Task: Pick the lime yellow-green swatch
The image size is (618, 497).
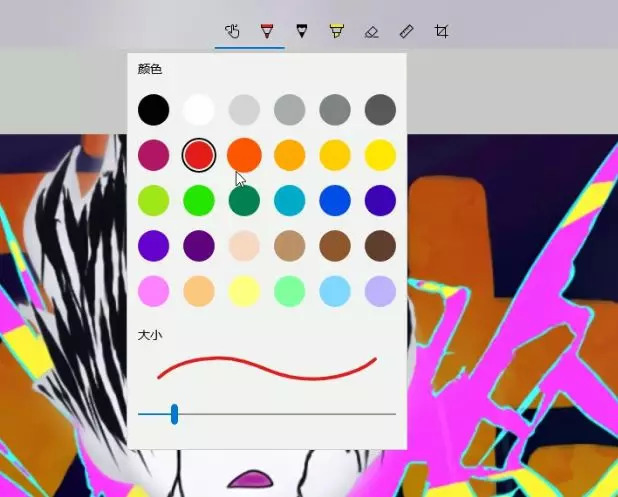Action: pyautogui.click(x=154, y=200)
